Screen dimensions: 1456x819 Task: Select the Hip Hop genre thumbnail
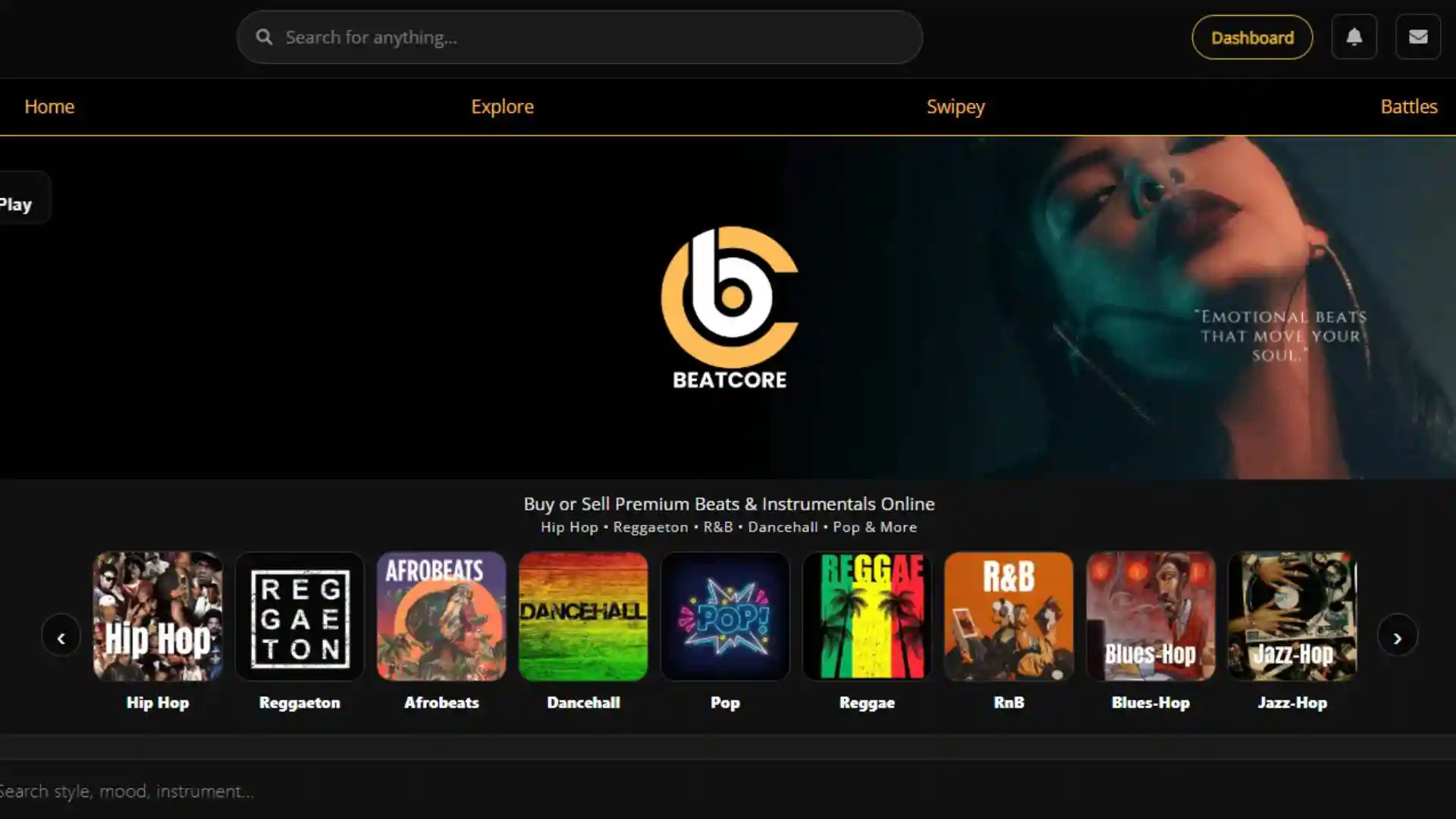click(x=158, y=616)
